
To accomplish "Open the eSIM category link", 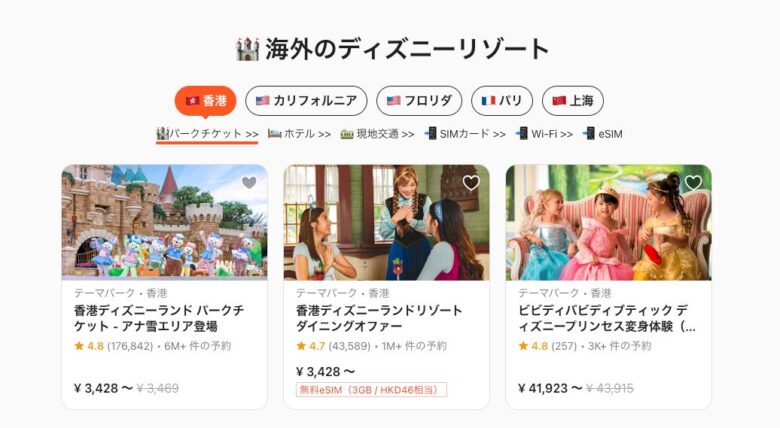I will tap(603, 134).
